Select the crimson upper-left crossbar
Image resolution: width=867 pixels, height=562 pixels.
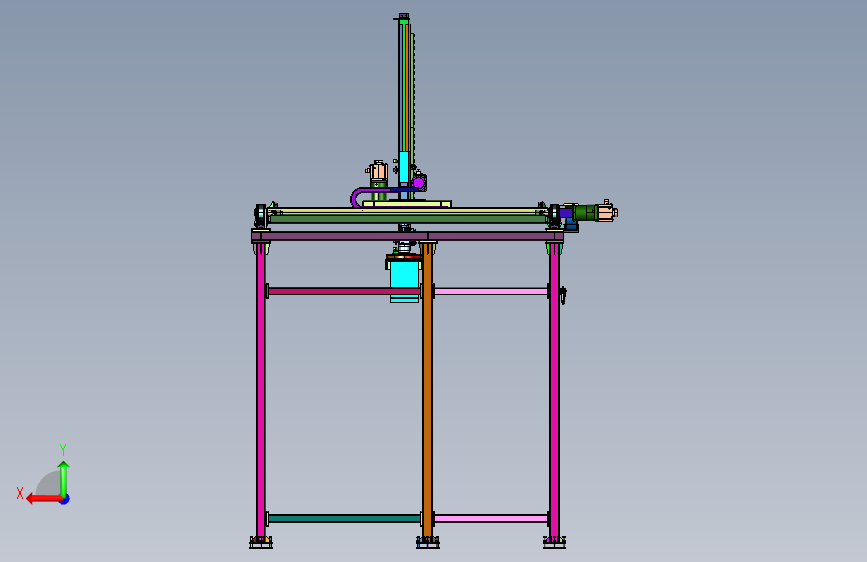click(x=344, y=291)
